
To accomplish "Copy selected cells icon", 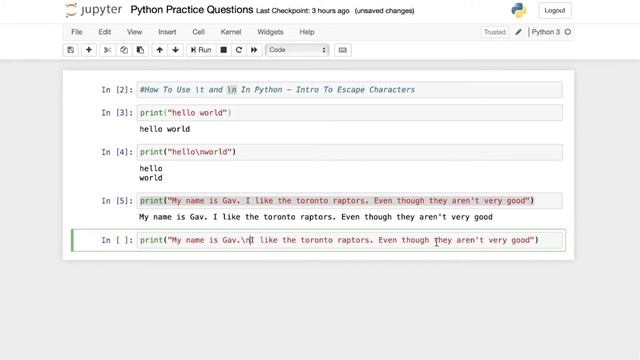I will (124, 50).
